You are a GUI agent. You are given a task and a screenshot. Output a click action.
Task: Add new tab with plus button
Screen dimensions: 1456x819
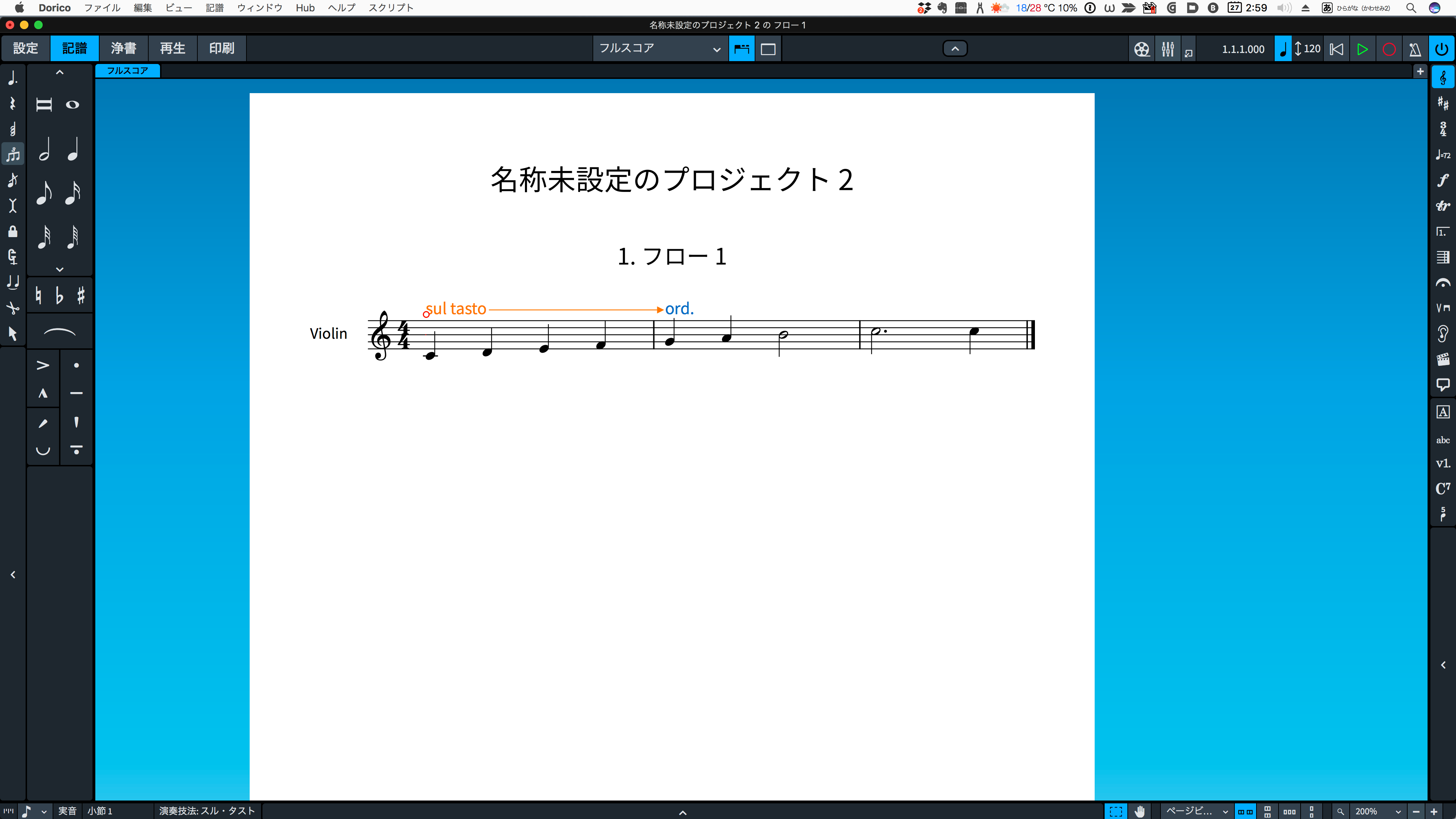click(1420, 71)
